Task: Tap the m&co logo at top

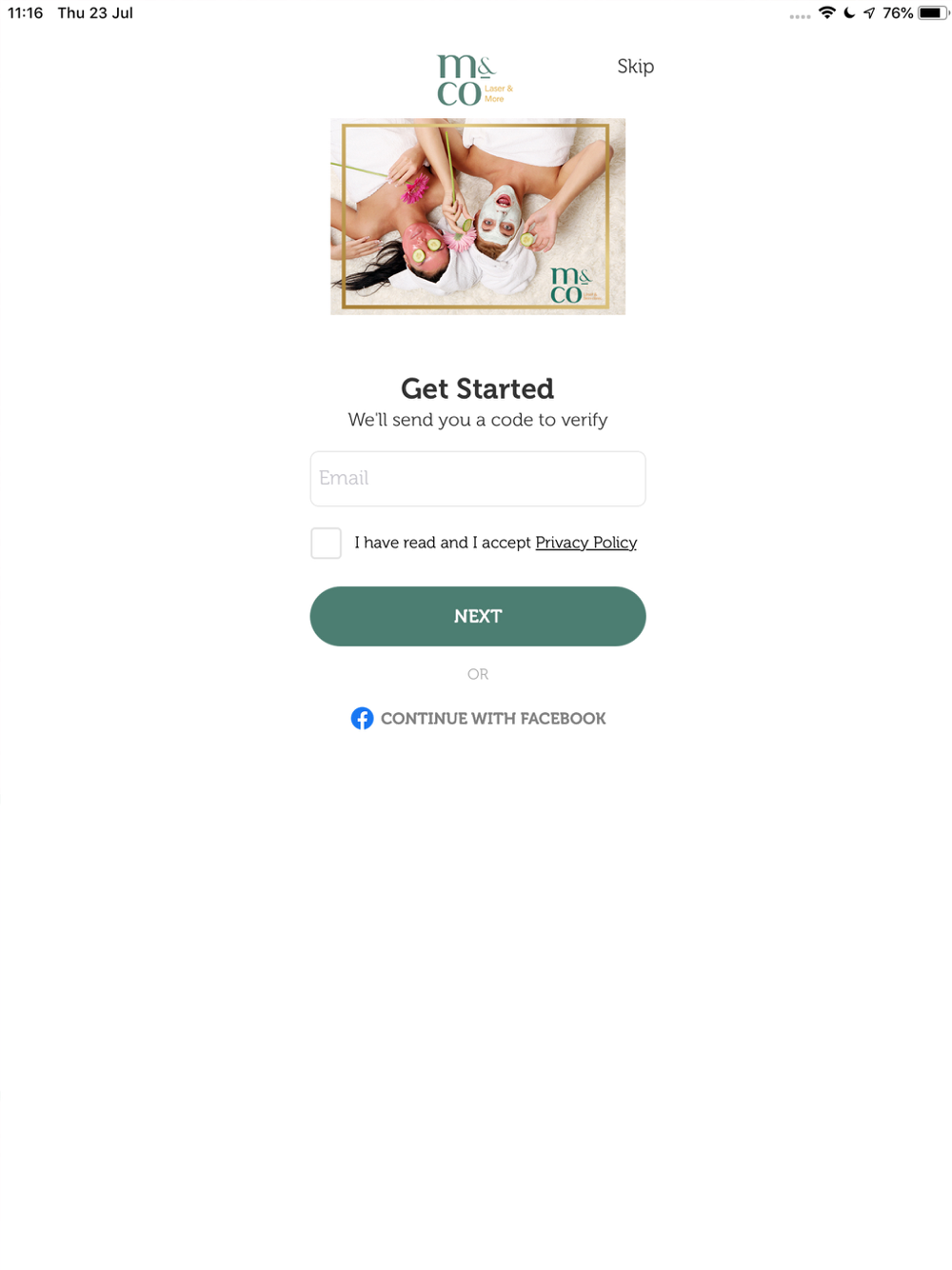Action: coord(475,80)
